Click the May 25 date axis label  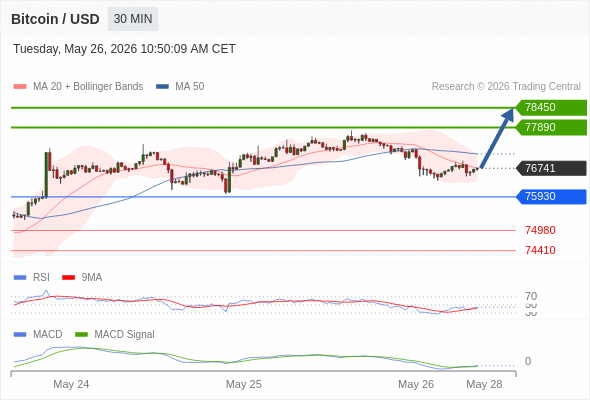tap(243, 384)
